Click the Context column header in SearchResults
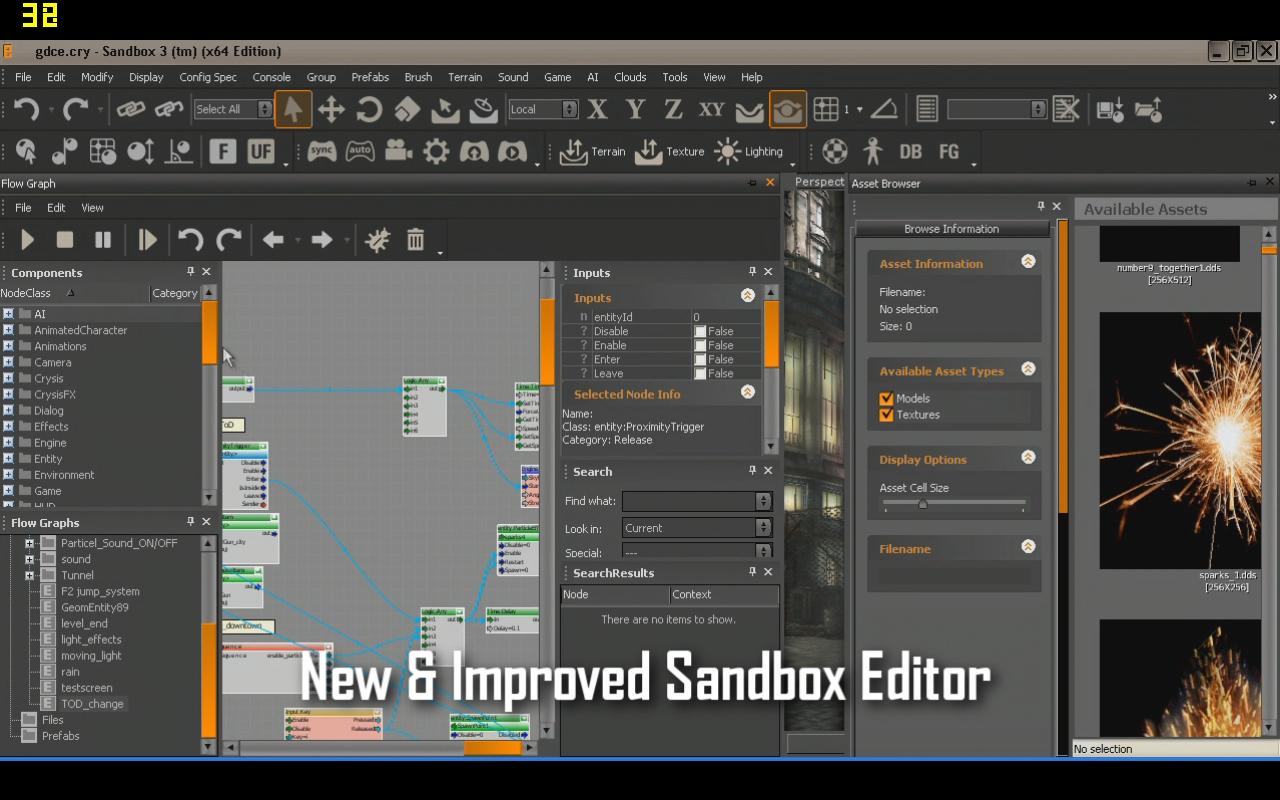 (x=724, y=594)
